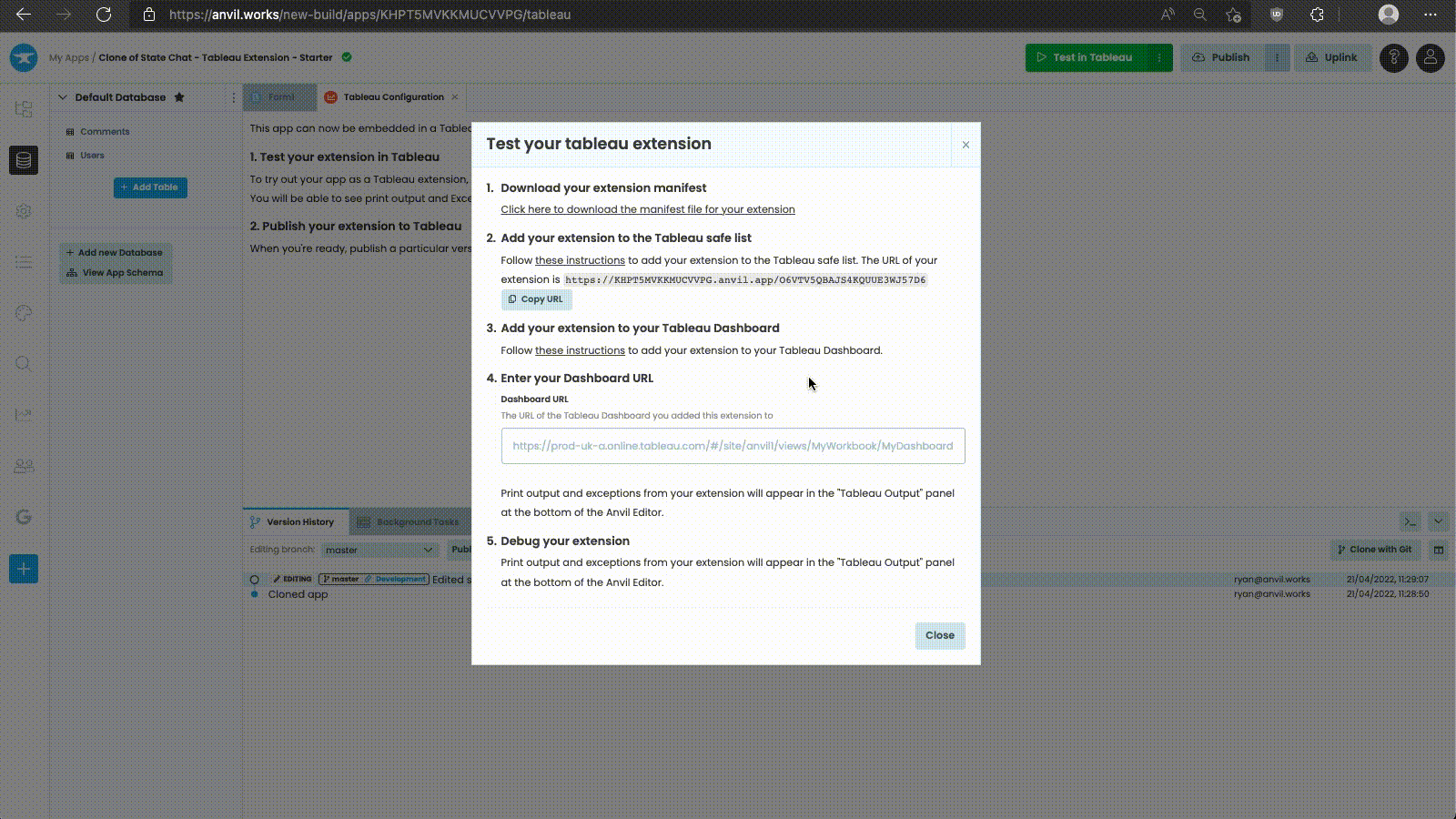The width and height of the screenshot is (1456, 819).
Task: Collapse the Default Database section
Action: point(63,97)
